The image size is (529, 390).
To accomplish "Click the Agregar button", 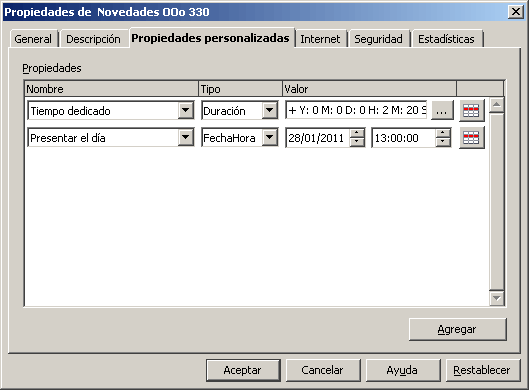I will click(457, 329).
